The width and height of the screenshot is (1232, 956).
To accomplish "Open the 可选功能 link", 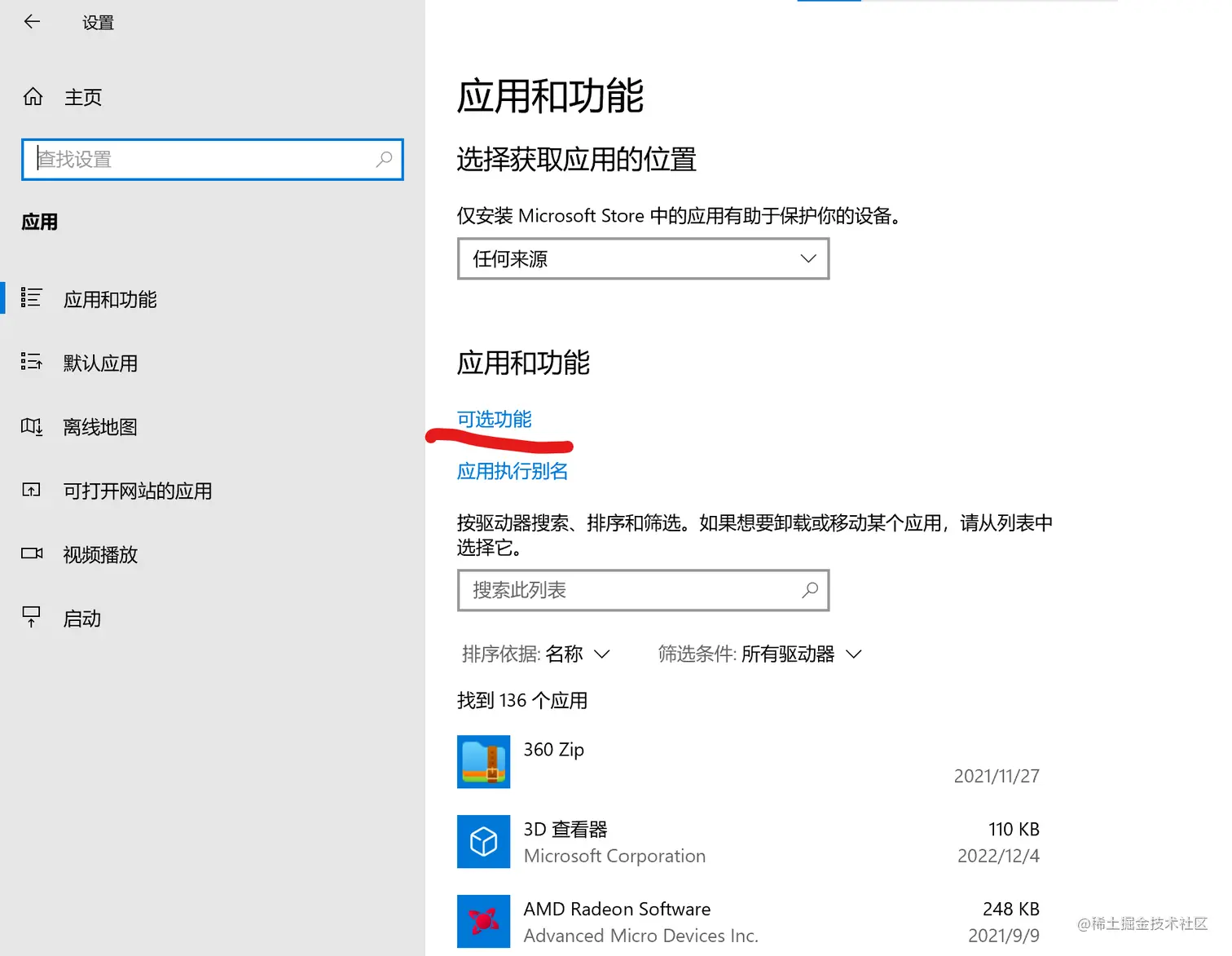I will point(494,419).
